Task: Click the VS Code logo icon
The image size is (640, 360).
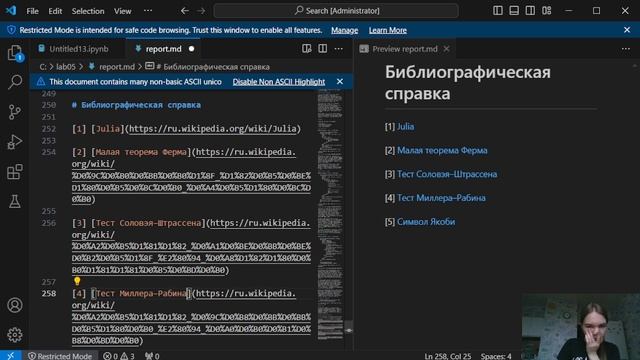Action: point(11,10)
